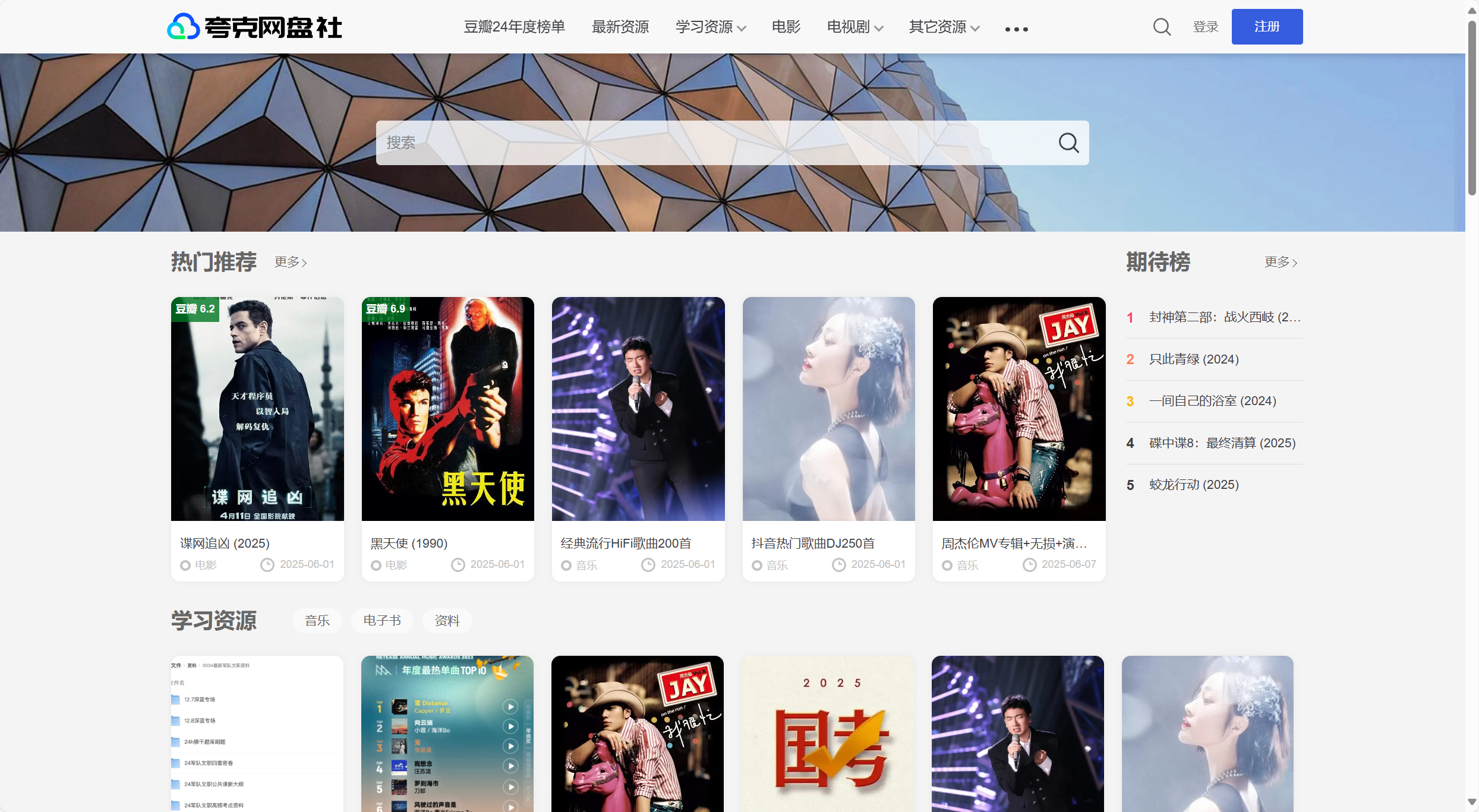
Task: Click play icon for song 向云端
Action: 510,726
